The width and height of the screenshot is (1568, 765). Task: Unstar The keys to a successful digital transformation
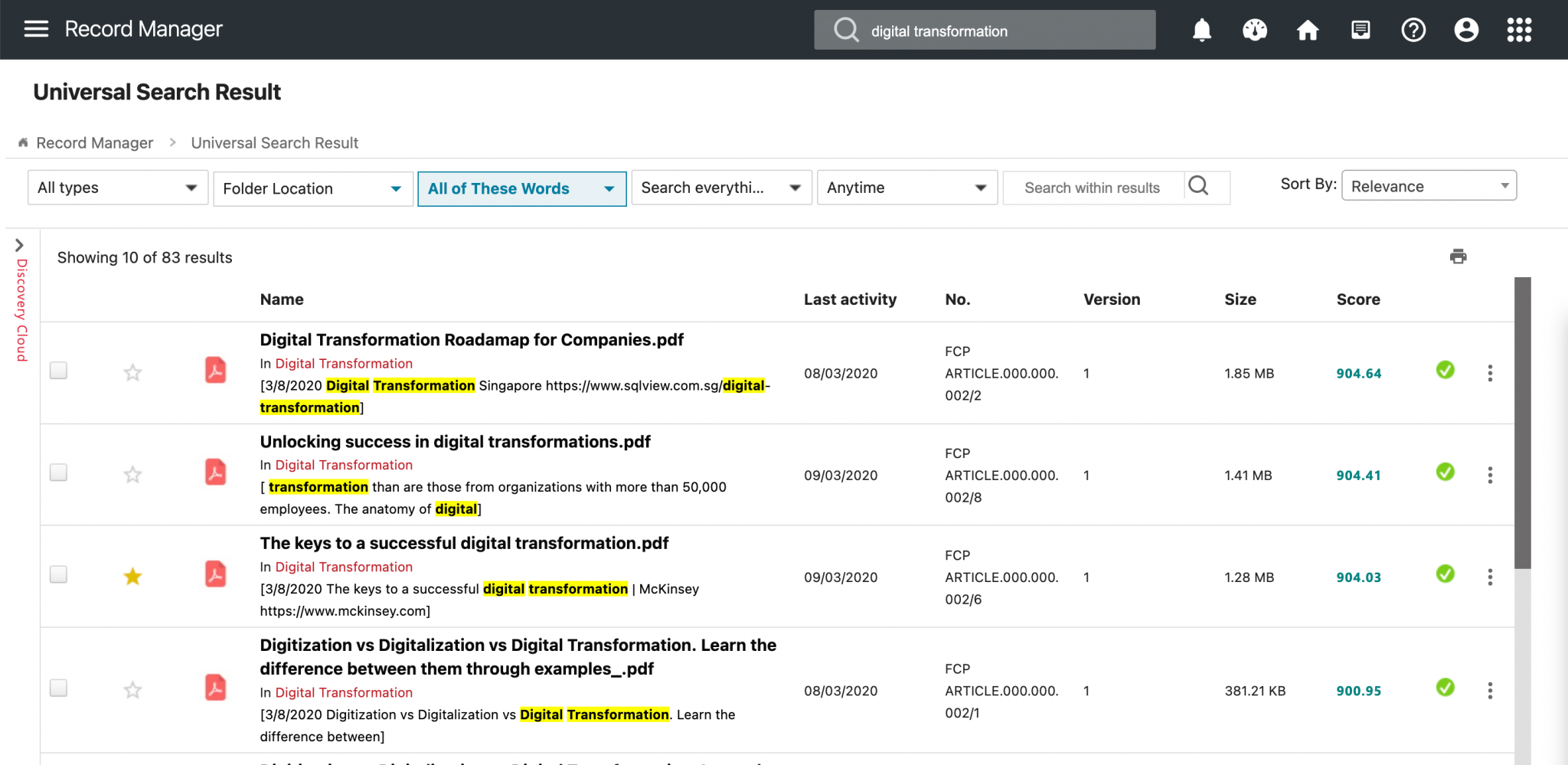[x=132, y=576]
